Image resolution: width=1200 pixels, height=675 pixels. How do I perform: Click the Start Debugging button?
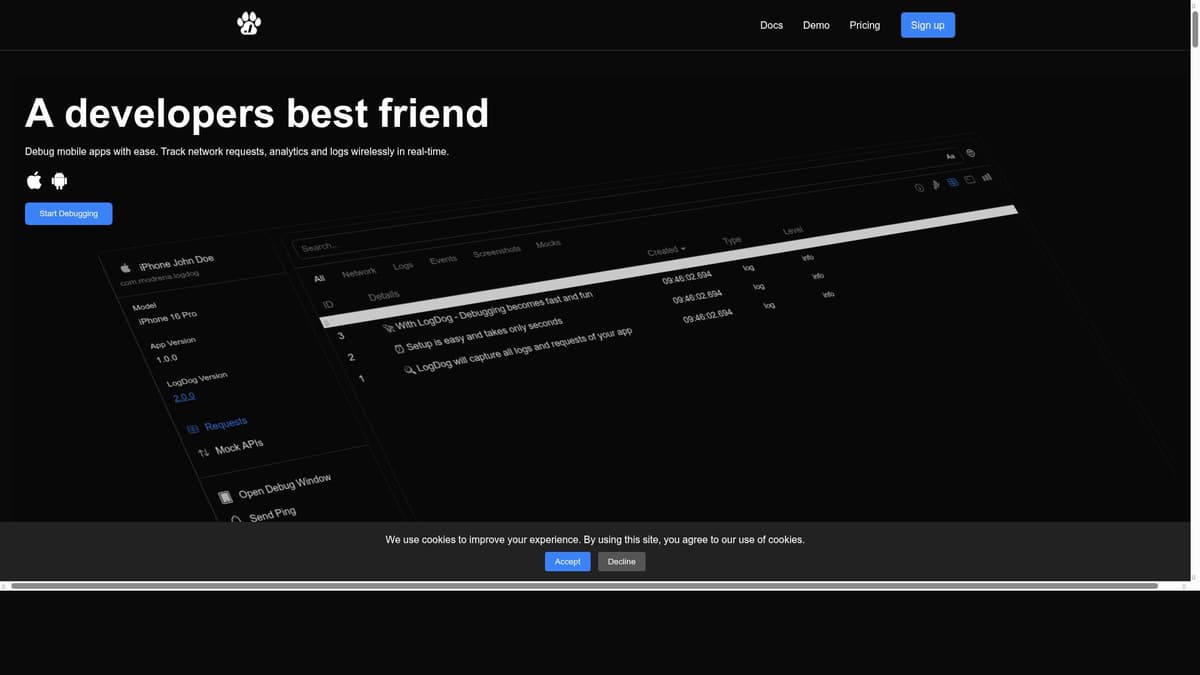68,213
